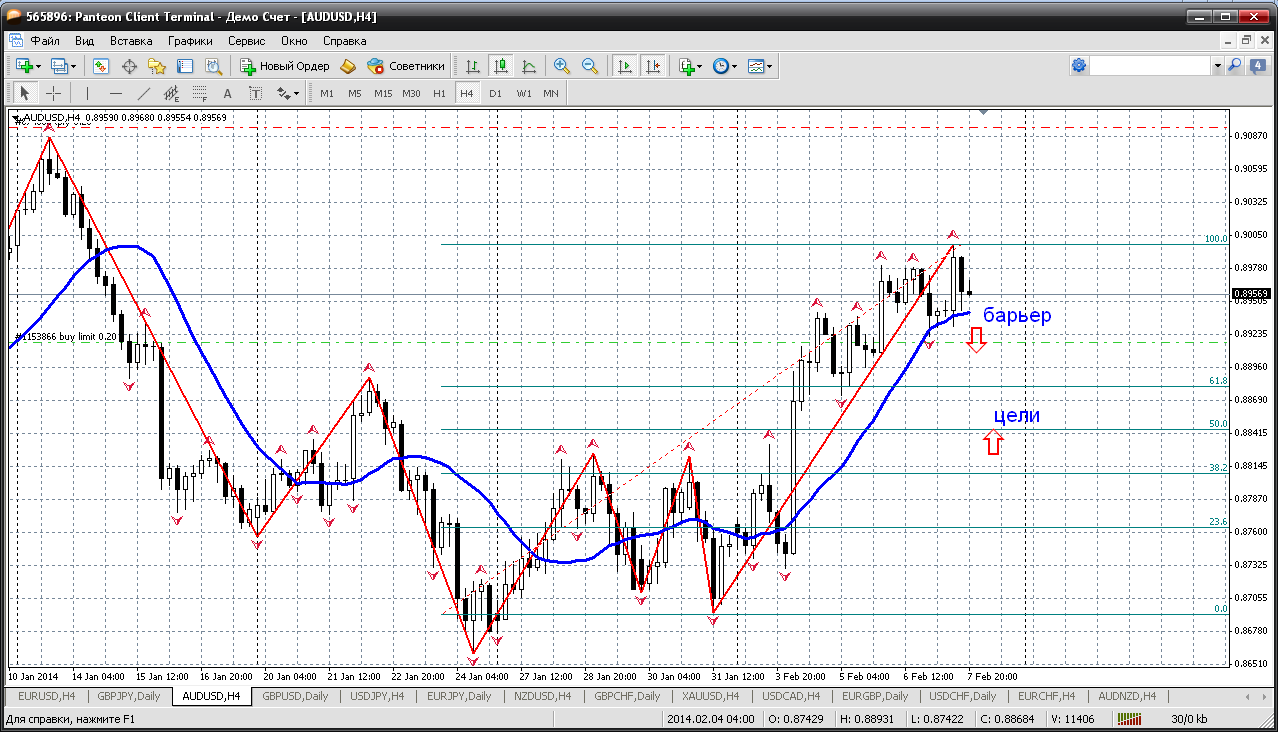Click the '2014.02.04 04:00' status bar date
Screen dimensions: 1278x732
712,719
